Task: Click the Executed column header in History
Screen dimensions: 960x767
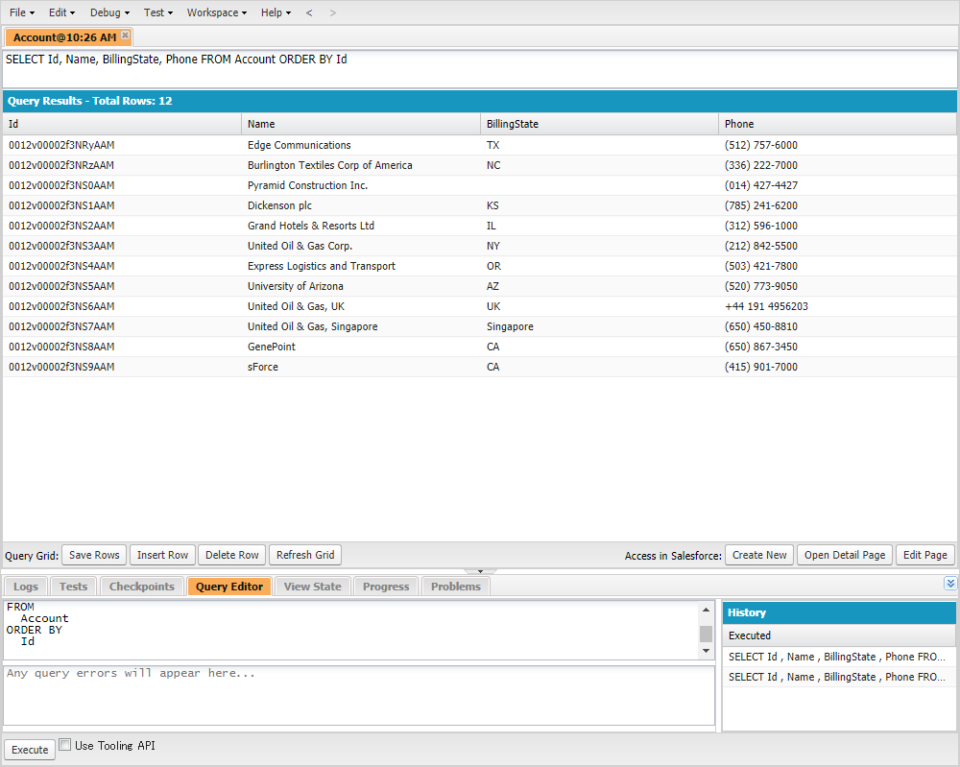Action: coord(838,635)
